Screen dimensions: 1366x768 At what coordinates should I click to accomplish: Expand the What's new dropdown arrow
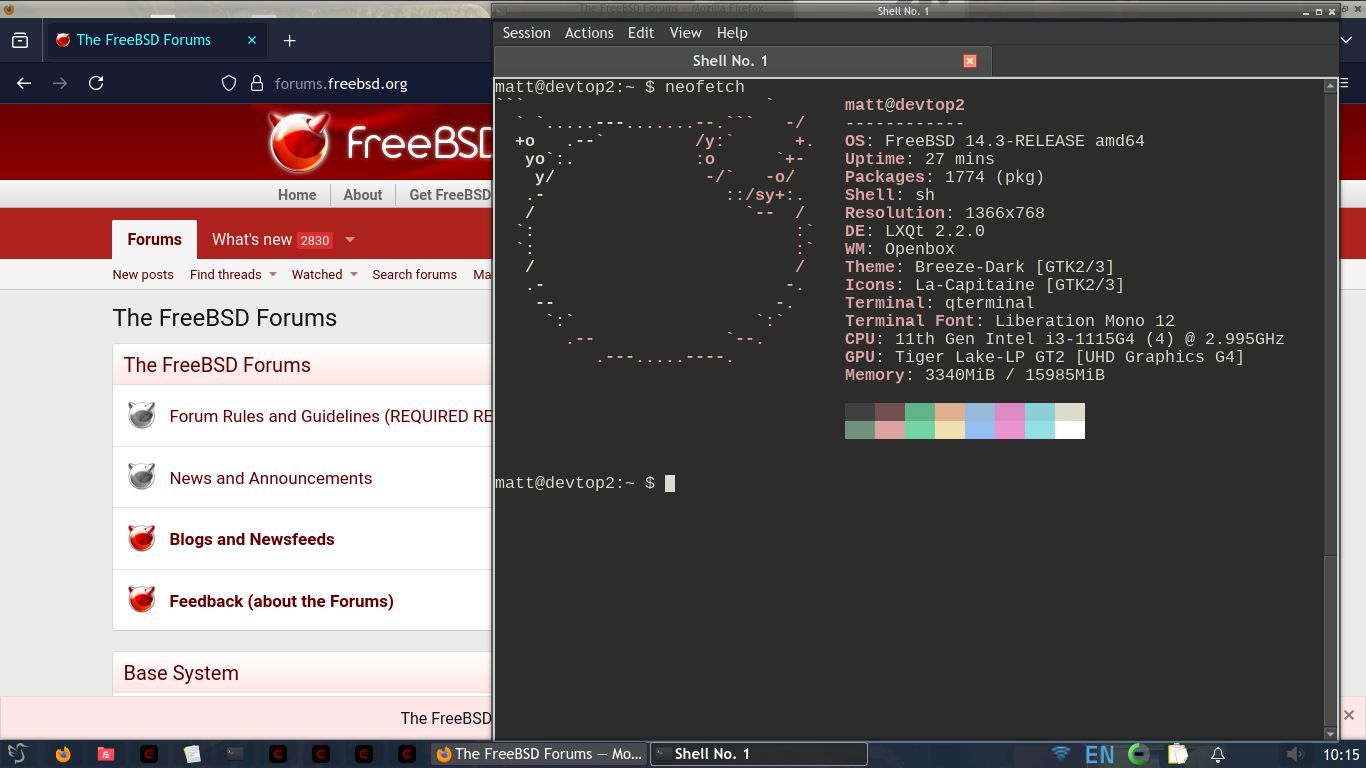(350, 240)
